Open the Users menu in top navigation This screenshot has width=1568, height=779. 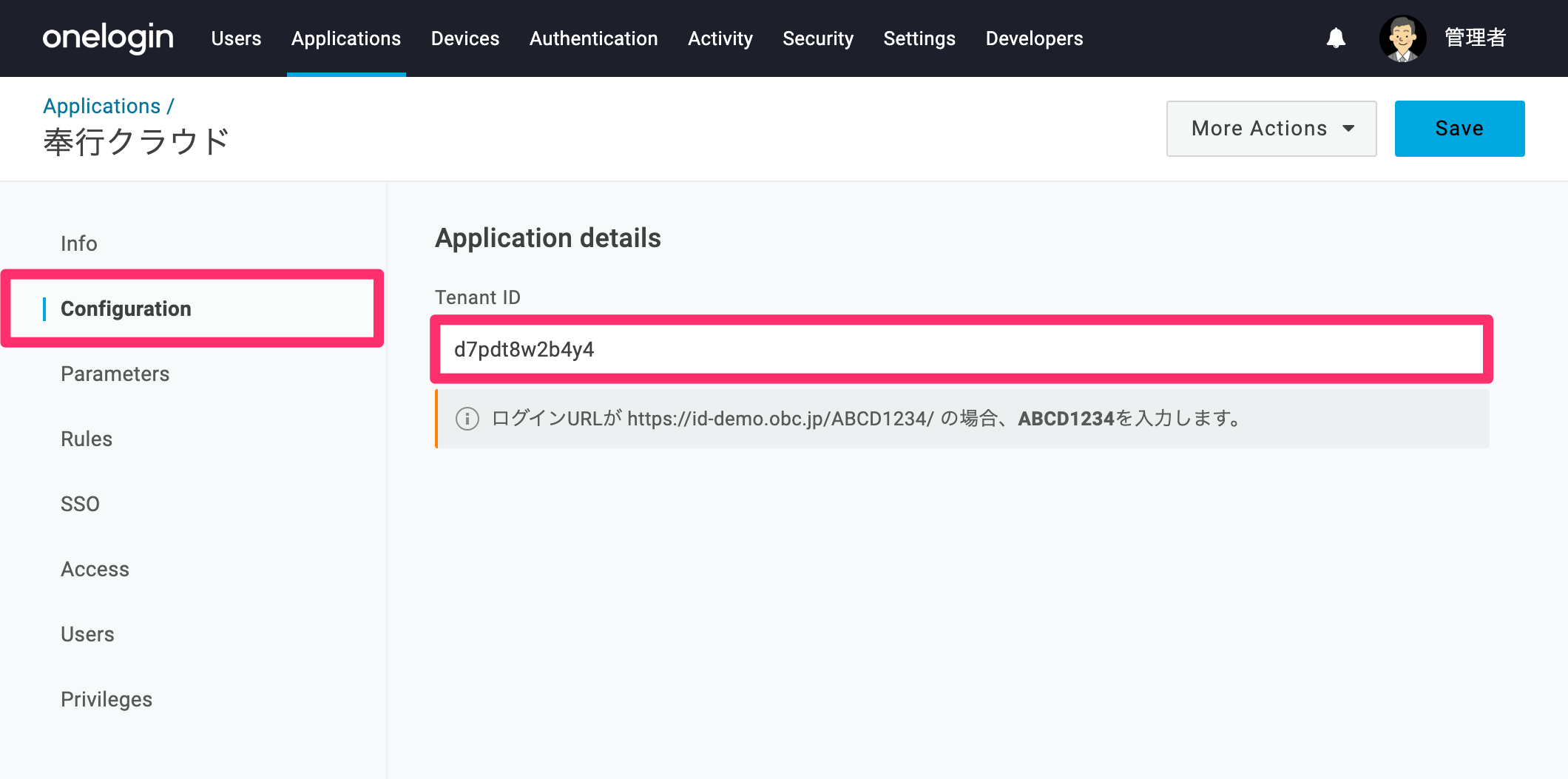(236, 38)
